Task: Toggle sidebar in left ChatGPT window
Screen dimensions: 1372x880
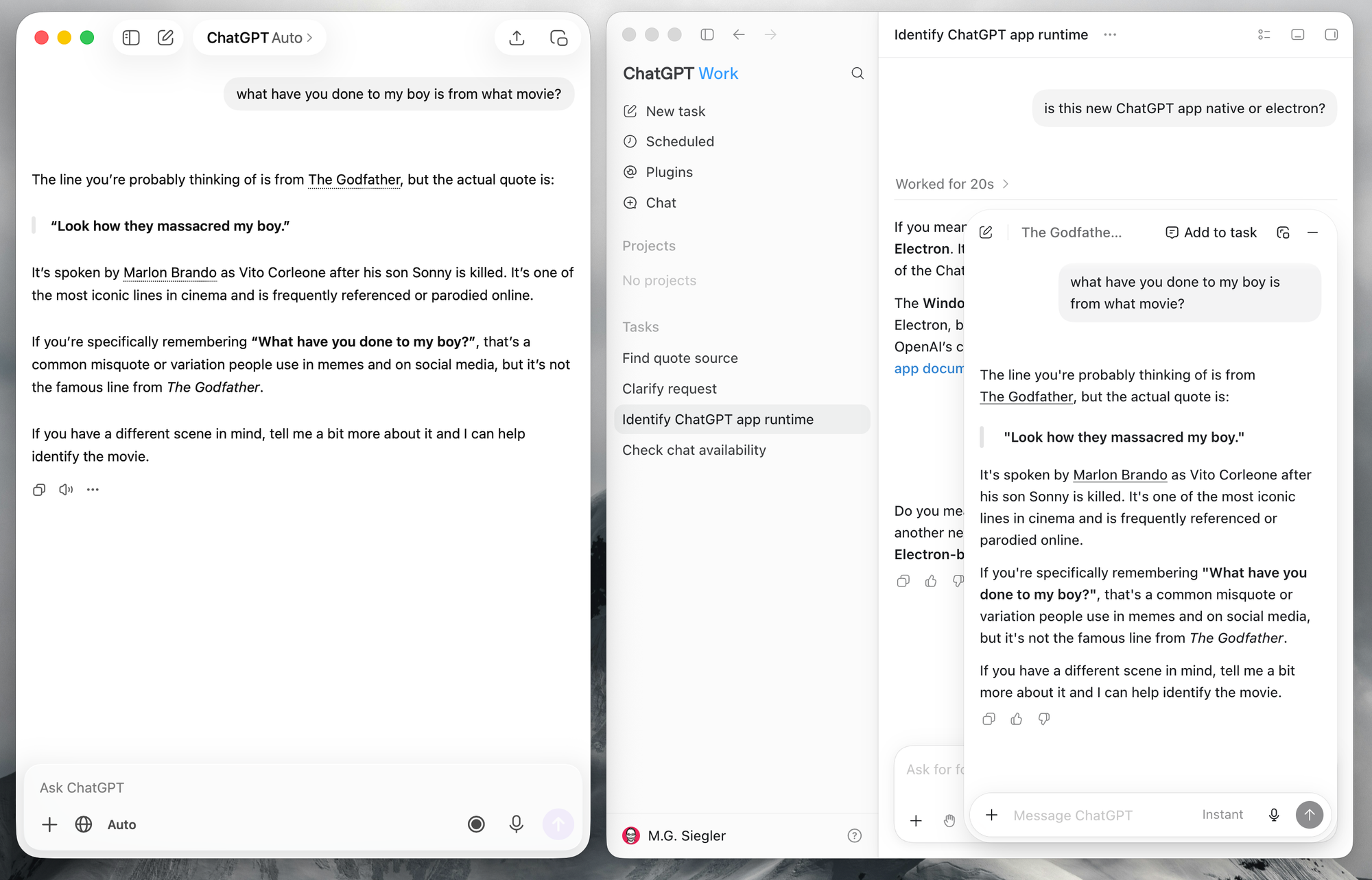Action: coord(131,38)
